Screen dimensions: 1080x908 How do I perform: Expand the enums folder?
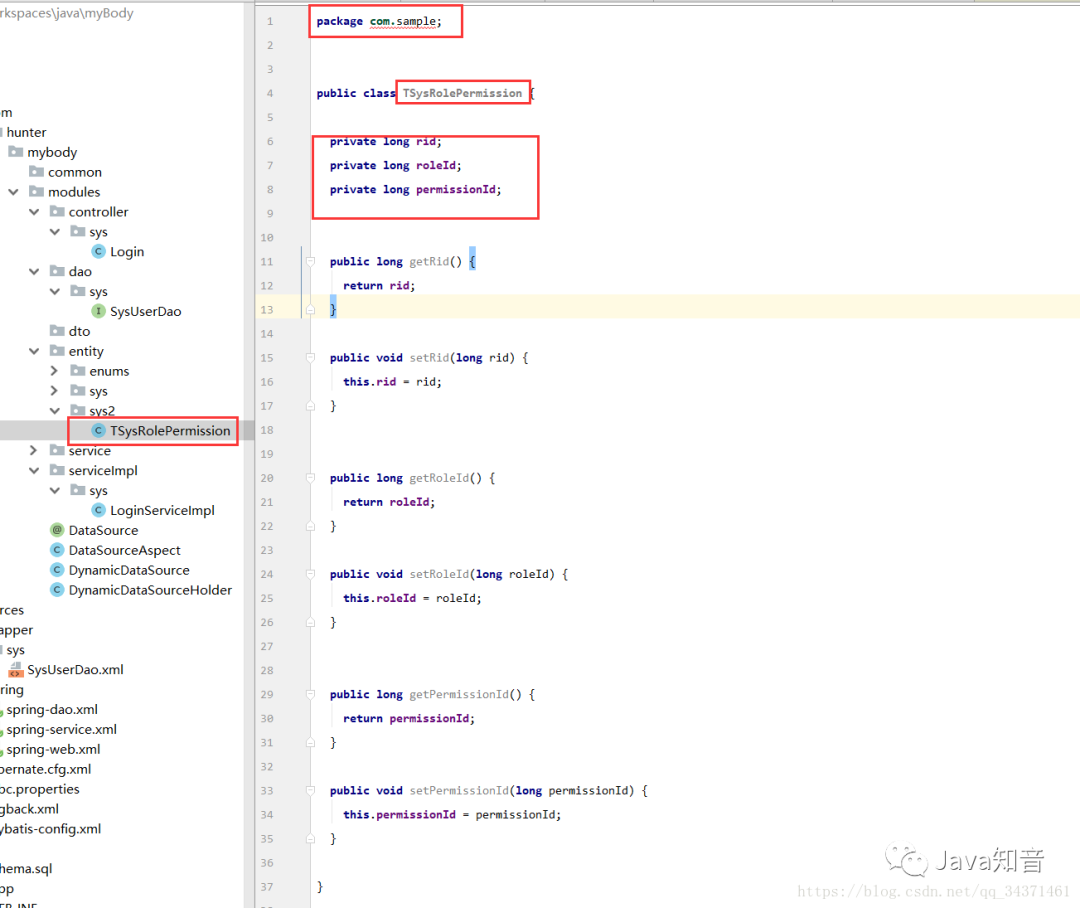point(54,371)
